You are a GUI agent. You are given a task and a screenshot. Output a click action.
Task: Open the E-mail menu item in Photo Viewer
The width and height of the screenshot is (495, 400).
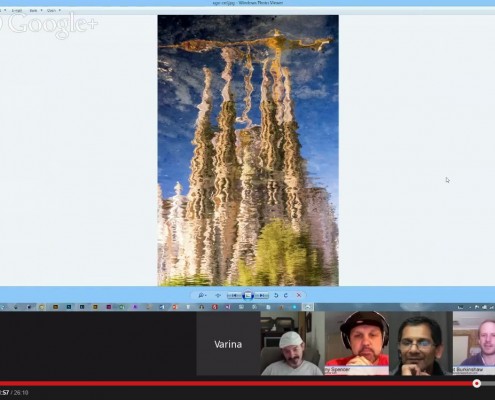pyautogui.click(x=17, y=10)
